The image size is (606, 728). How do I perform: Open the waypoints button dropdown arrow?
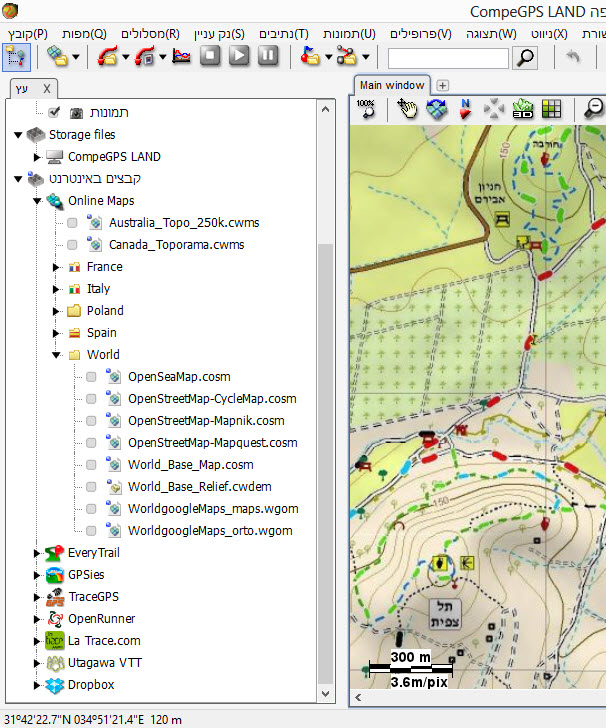coord(328,57)
